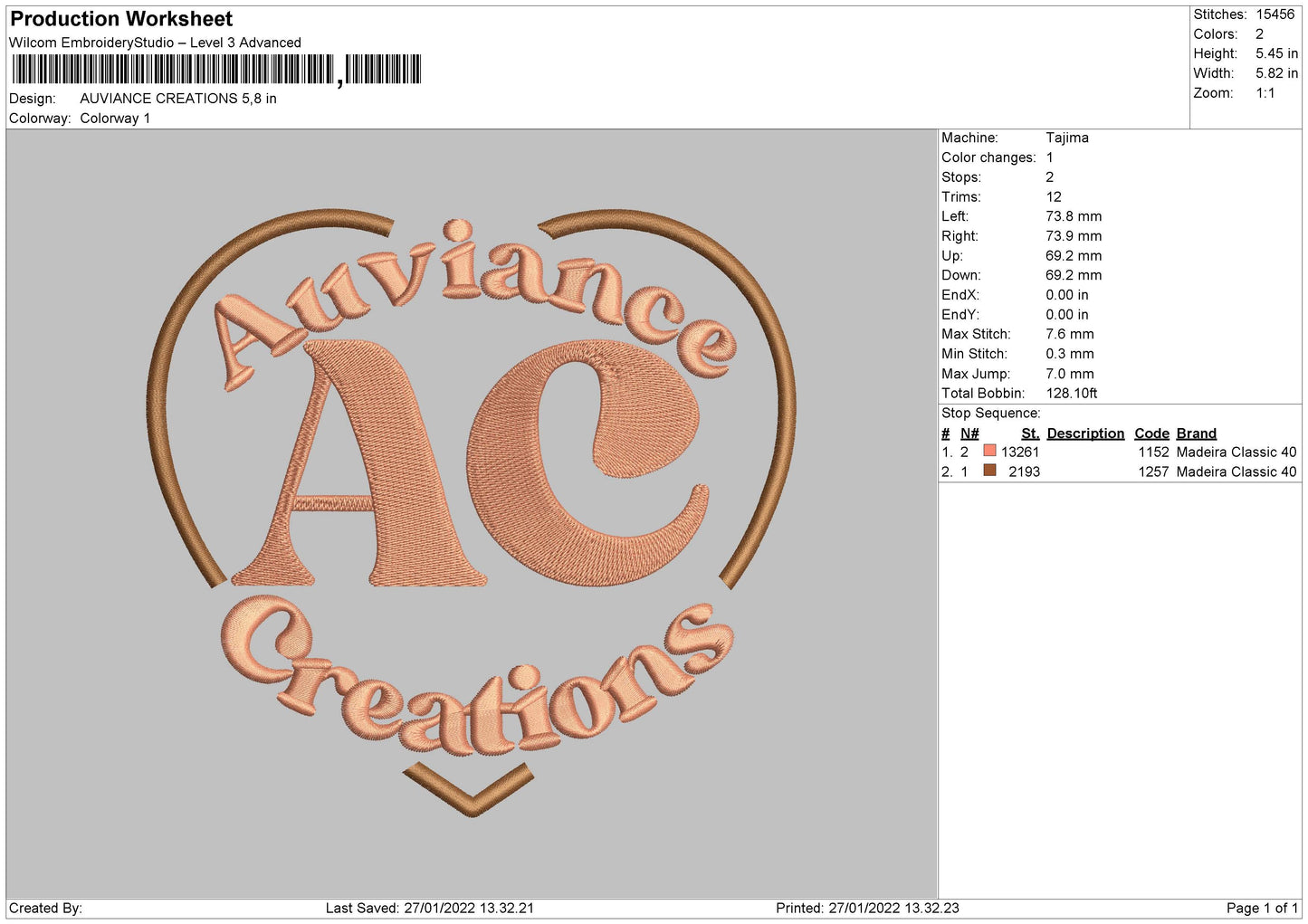Click the stitch count '13261' in row 1
The height and width of the screenshot is (924, 1308).
pyautogui.click(x=1020, y=452)
